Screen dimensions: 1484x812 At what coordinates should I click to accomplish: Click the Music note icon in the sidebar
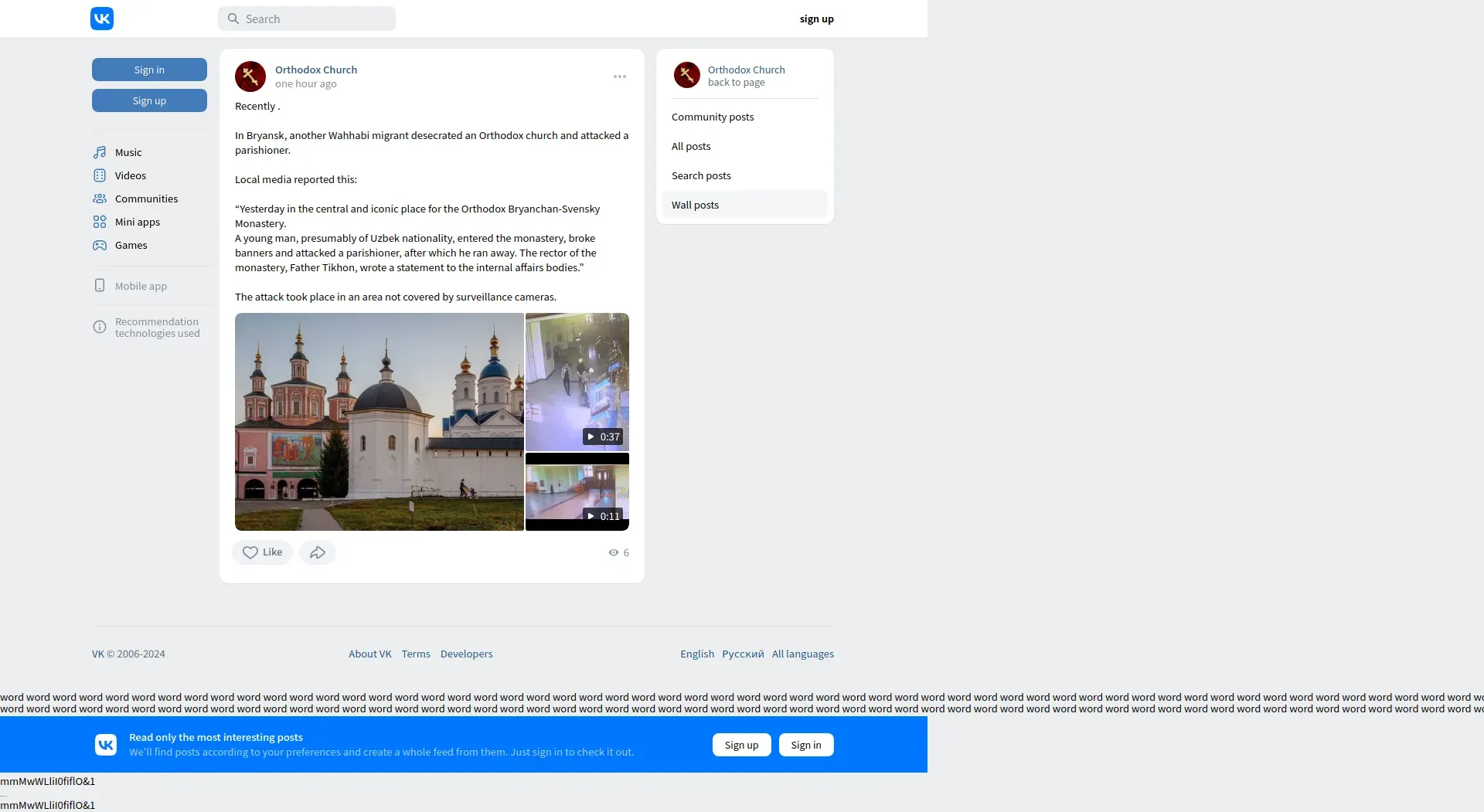coord(100,152)
